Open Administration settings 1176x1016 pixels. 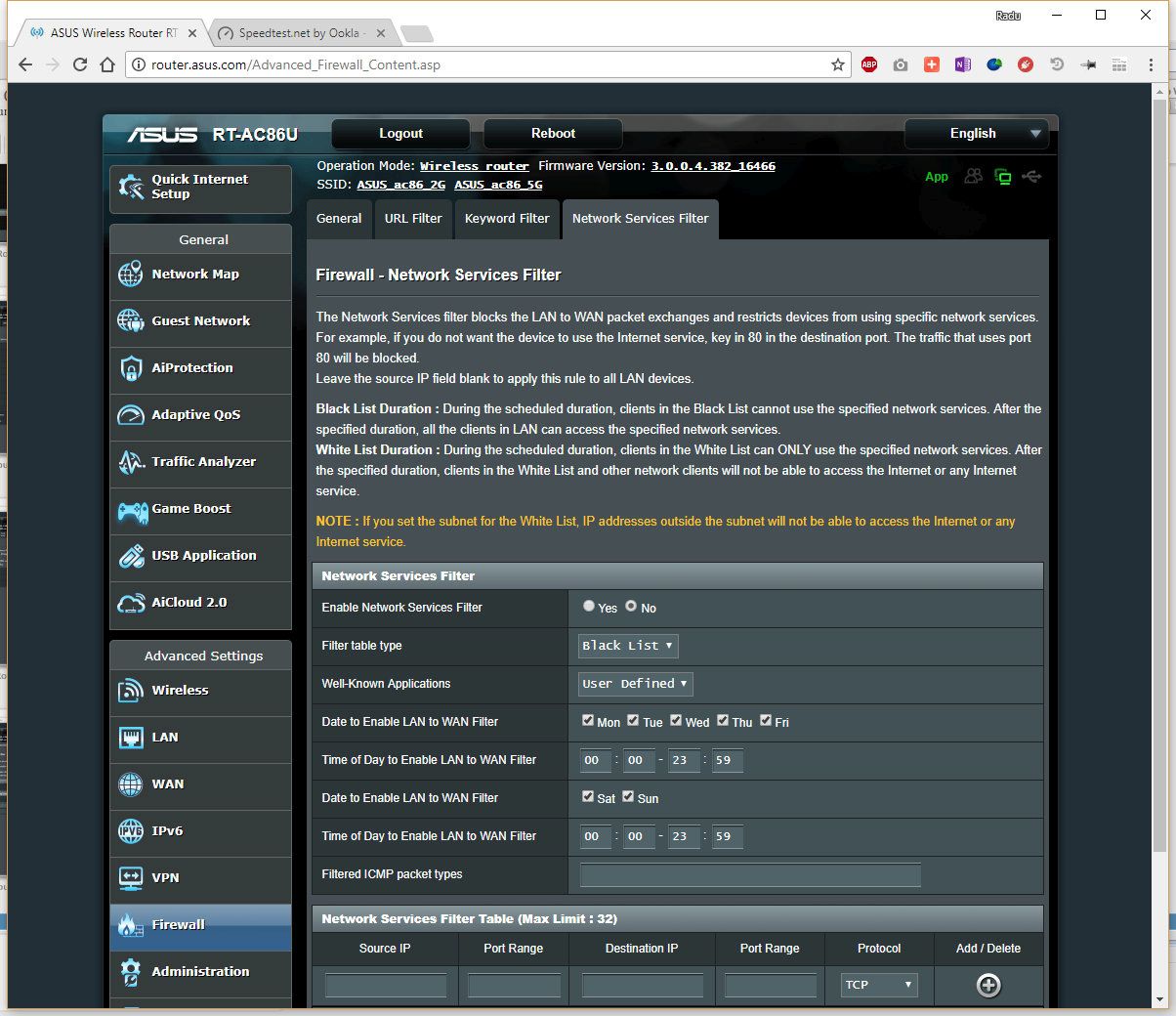(x=200, y=972)
